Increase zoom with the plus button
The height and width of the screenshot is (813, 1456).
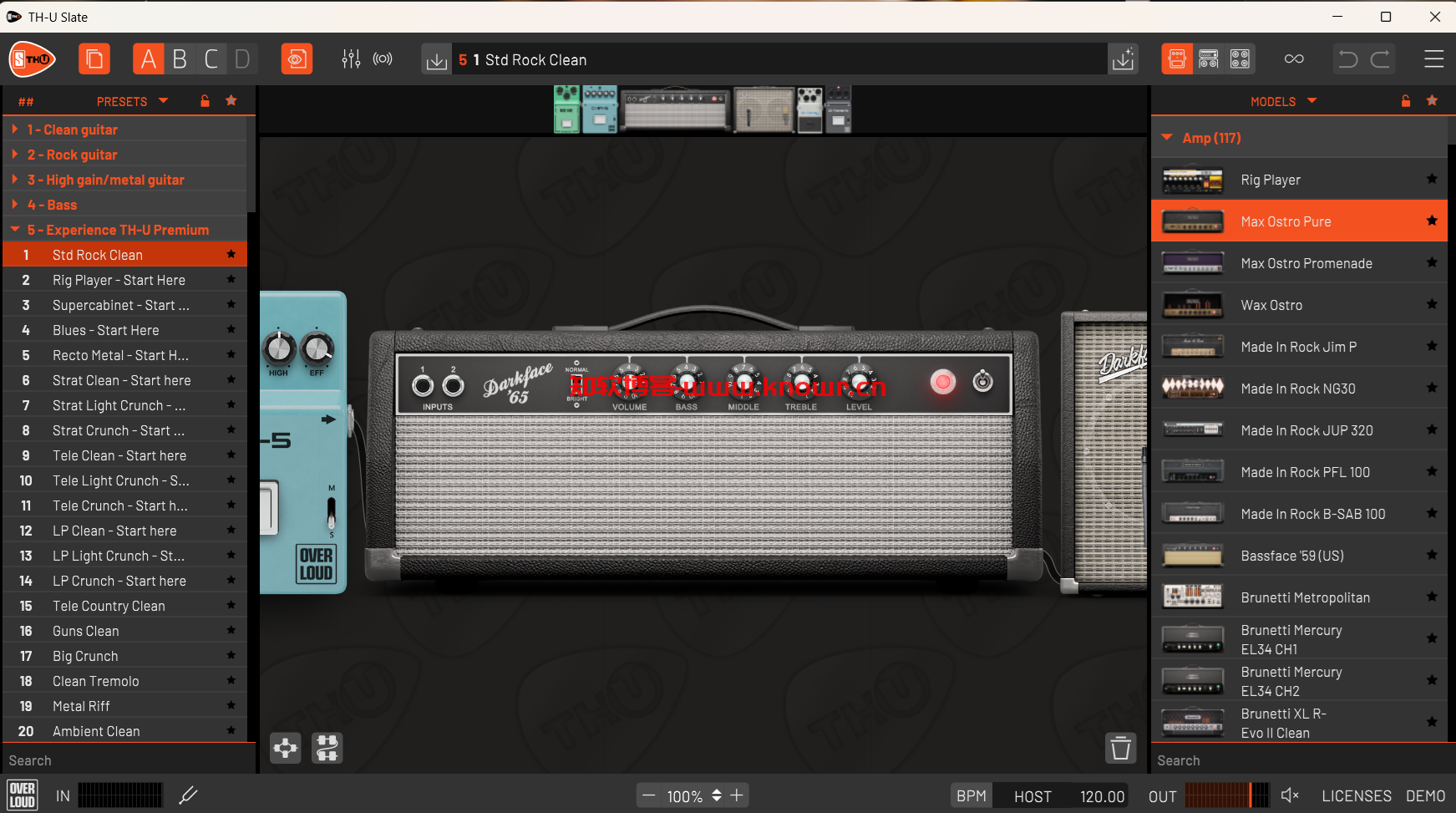tap(737, 795)
